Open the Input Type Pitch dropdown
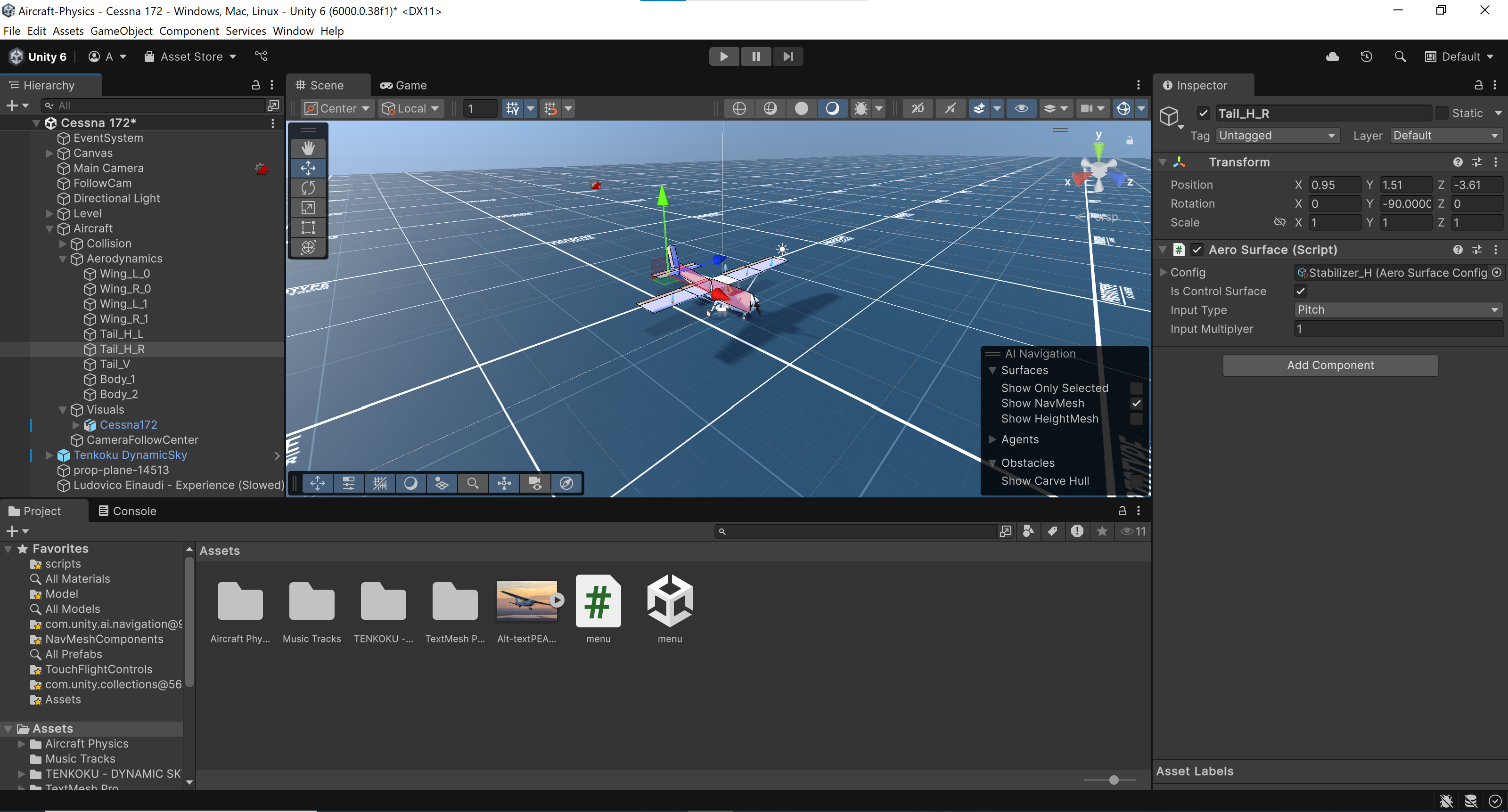This screenshot has height=812, width=1508. click(1398, 309)
